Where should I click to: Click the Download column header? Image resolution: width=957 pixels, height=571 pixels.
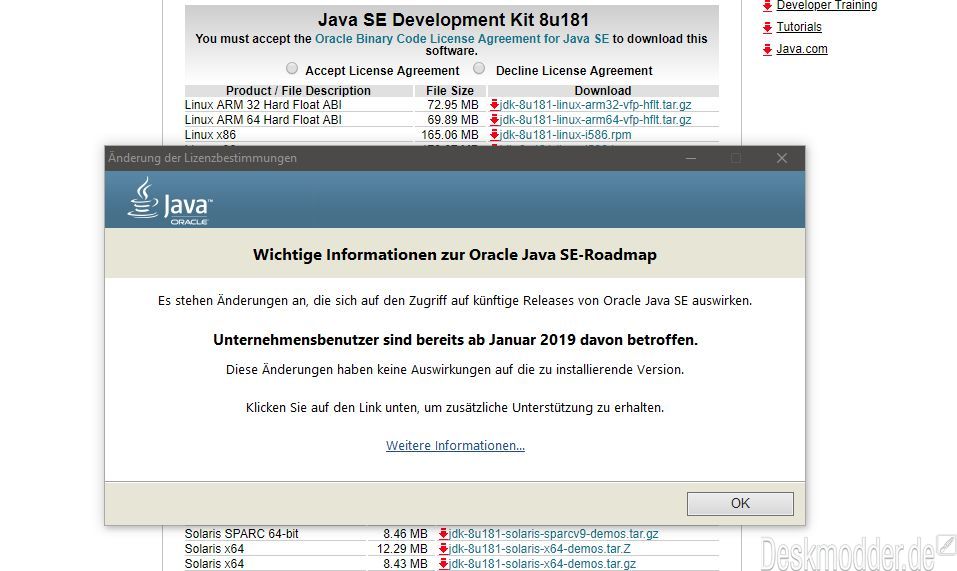tap(602, 90)
